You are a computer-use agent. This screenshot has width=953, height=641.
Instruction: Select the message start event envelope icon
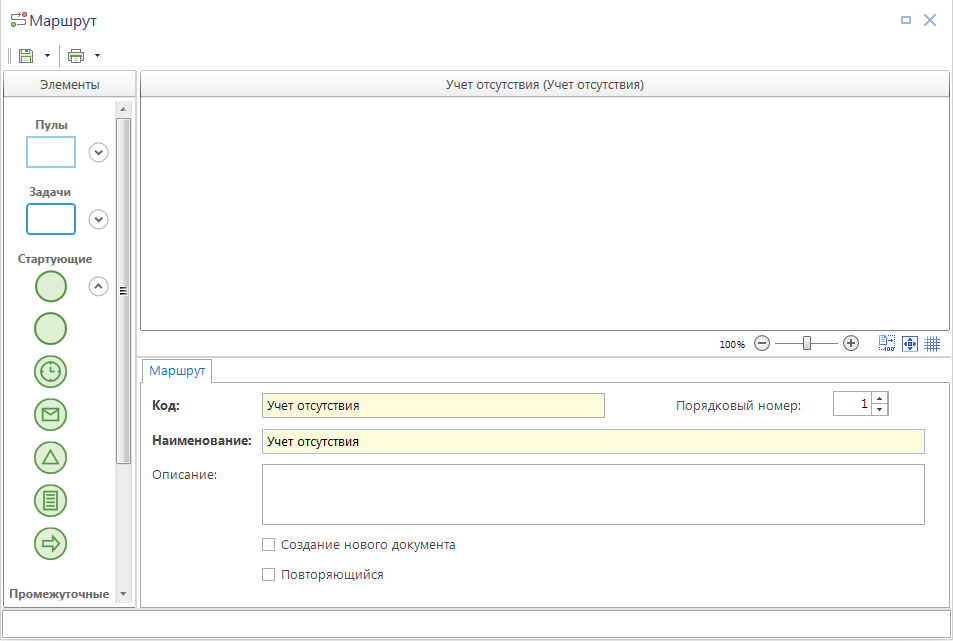(x=51, y=414)
